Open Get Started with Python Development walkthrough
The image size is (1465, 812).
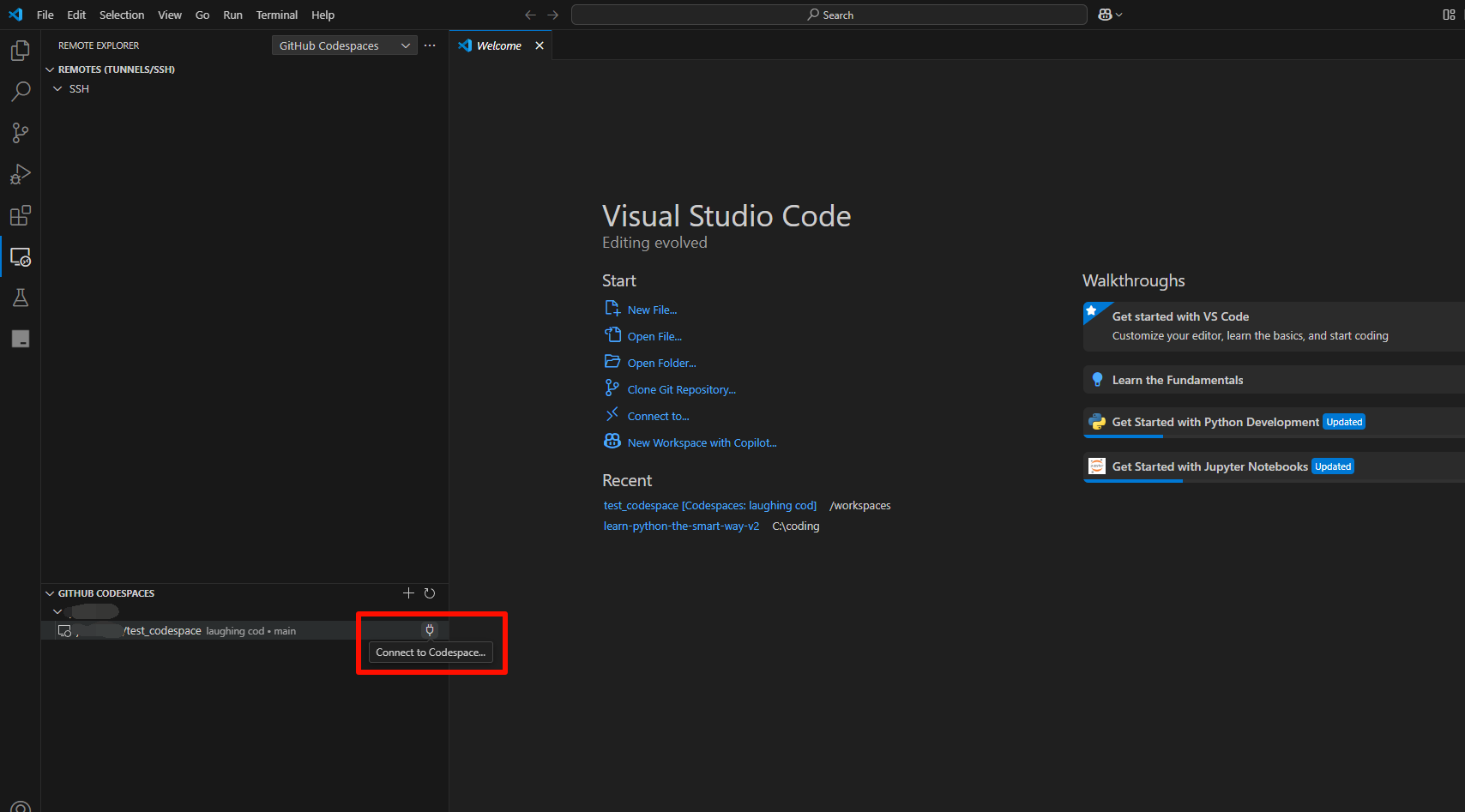tap(1274, 423)
